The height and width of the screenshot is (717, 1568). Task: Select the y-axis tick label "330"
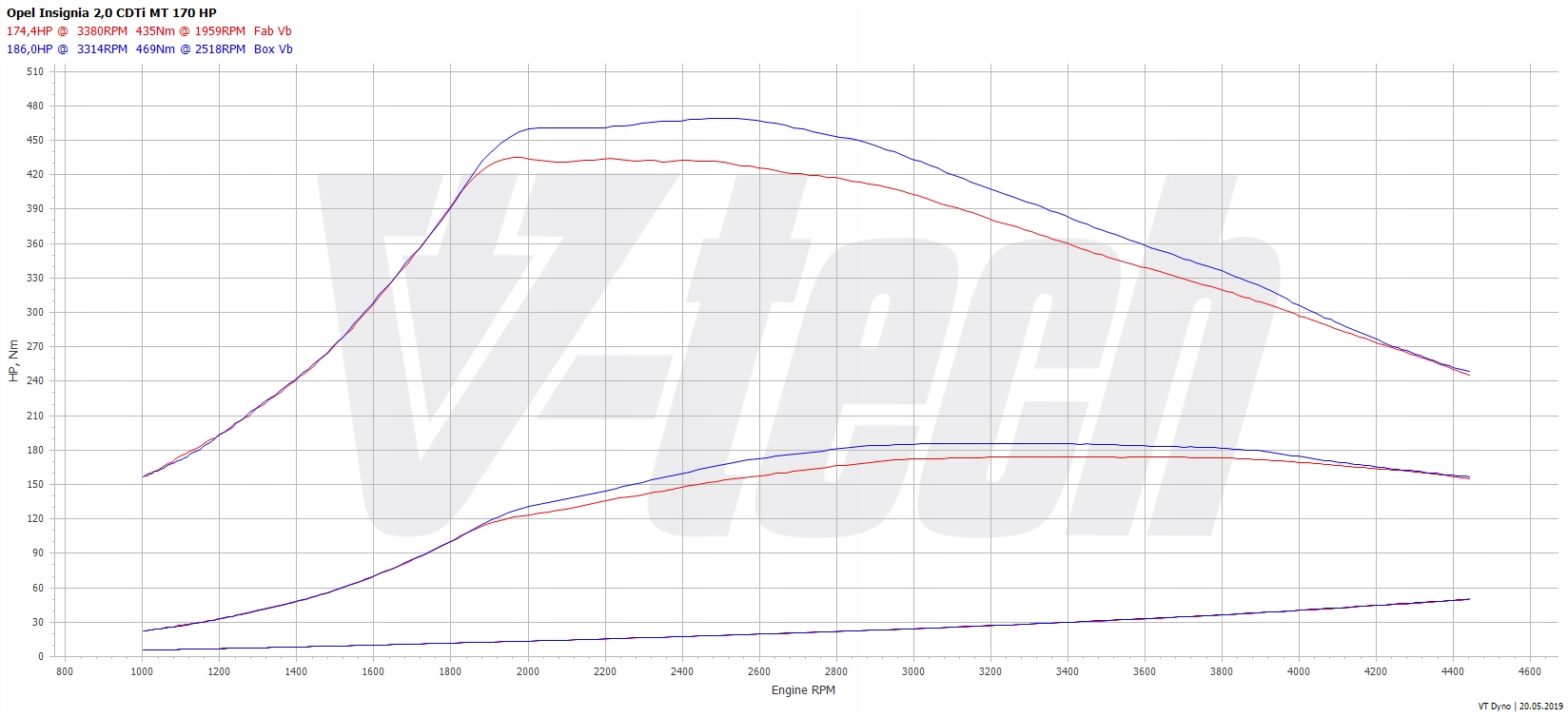point(34,278)
